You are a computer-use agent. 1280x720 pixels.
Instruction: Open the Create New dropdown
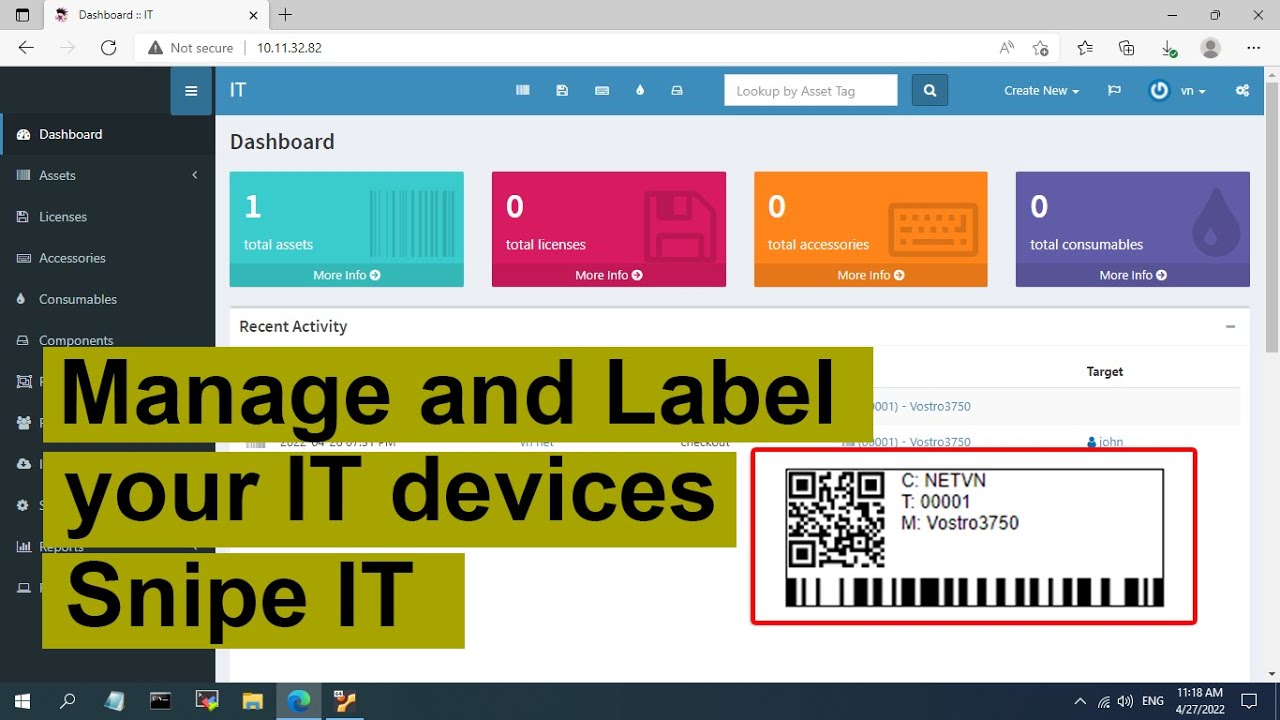click(1041, 90)
